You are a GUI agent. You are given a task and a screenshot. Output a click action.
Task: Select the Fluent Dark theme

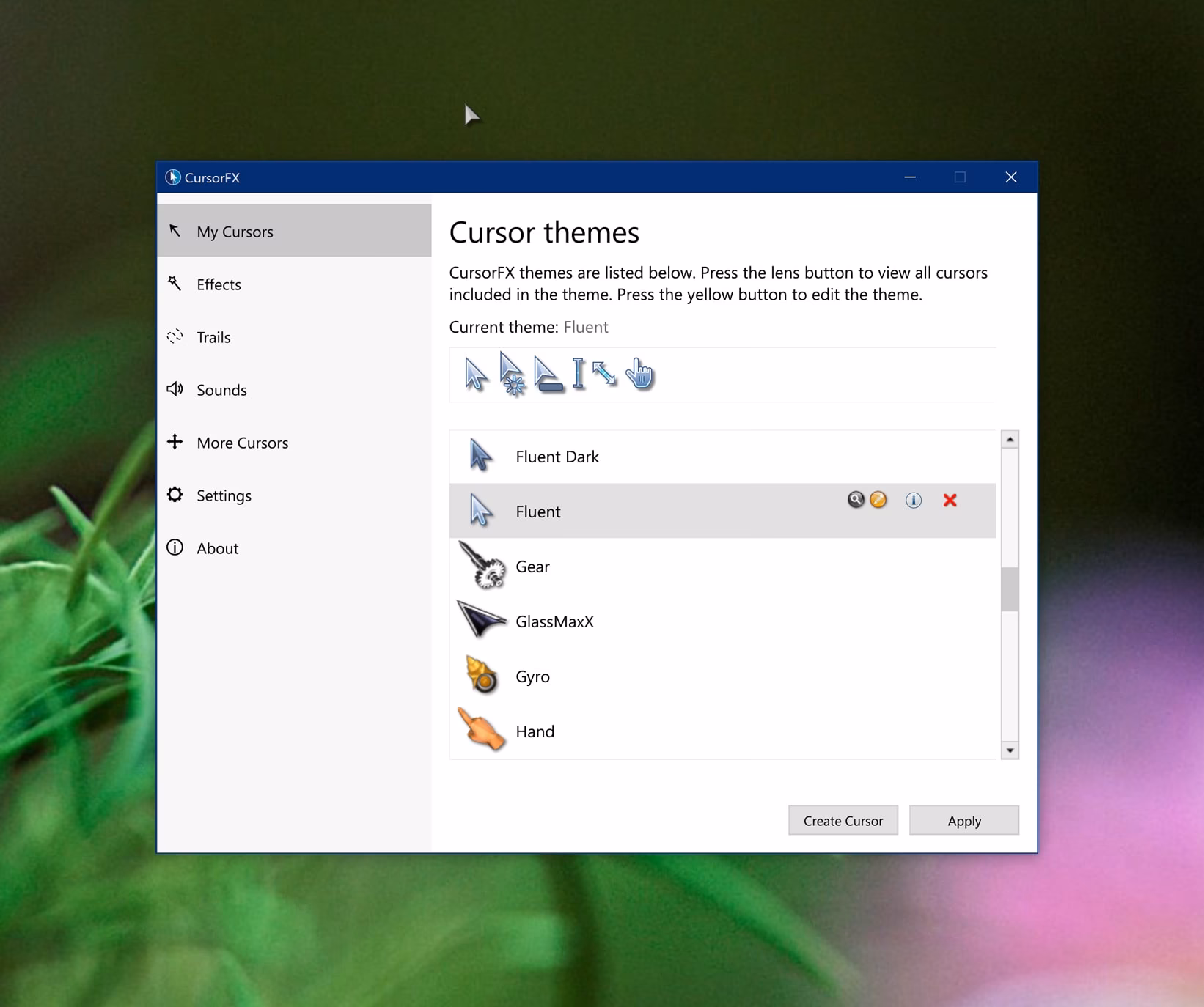click(723, 457)
